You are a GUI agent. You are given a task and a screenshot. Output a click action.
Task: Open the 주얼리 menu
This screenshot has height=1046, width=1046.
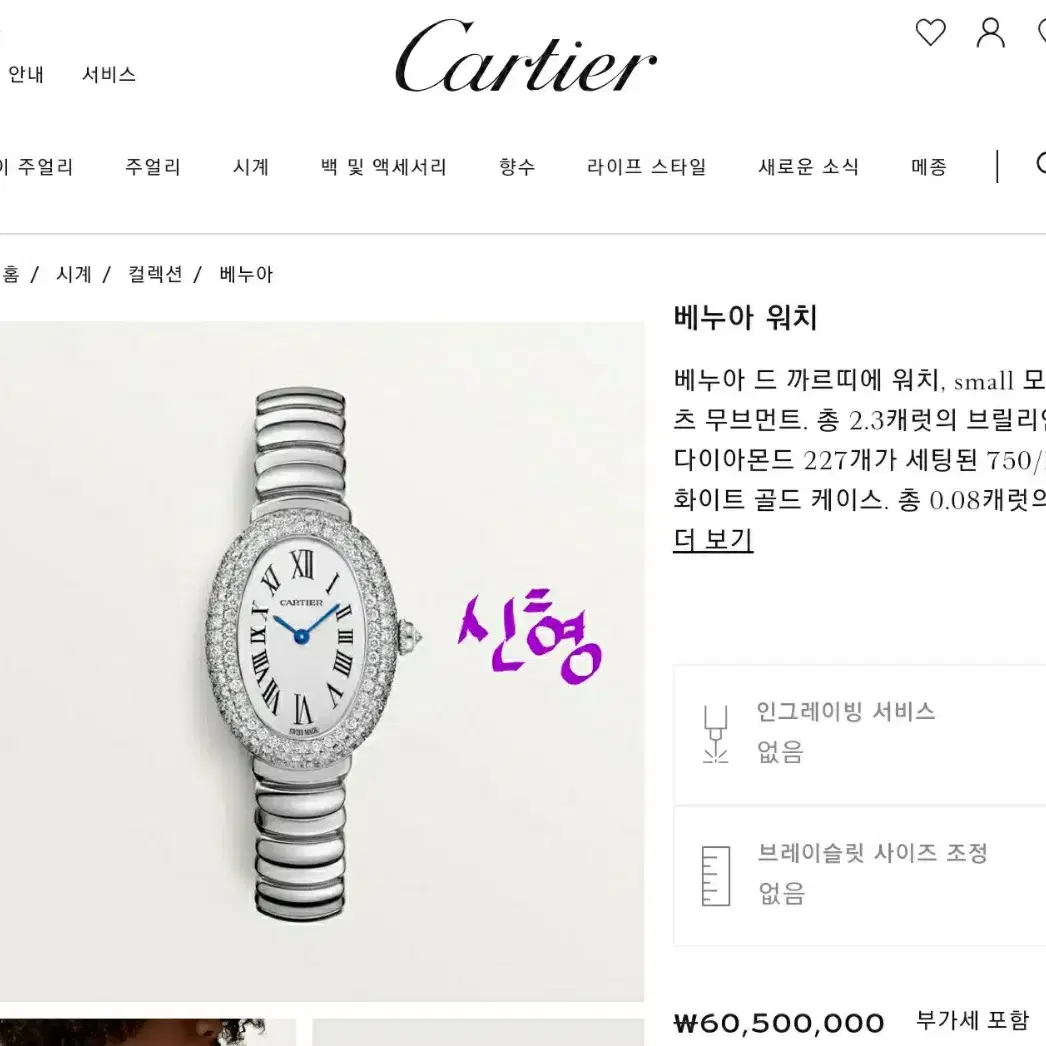[x=153, y=167]
